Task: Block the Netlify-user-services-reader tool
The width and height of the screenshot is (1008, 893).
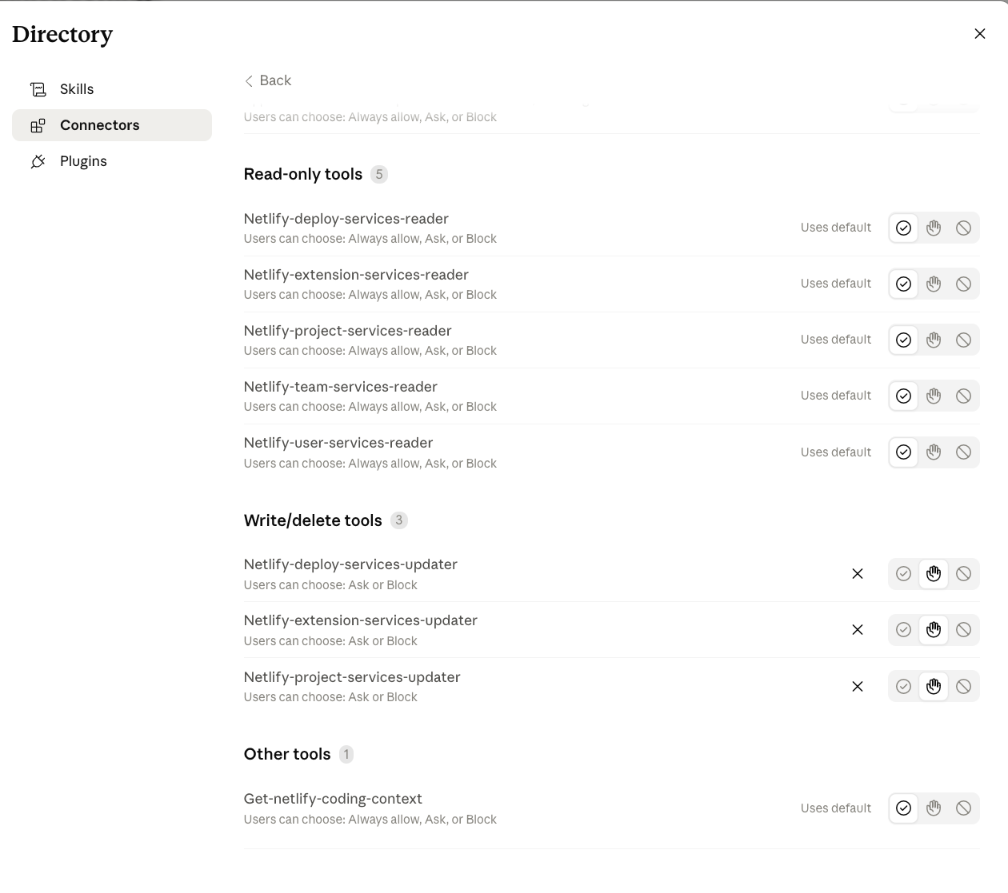Action: click(x=963, y=452)
